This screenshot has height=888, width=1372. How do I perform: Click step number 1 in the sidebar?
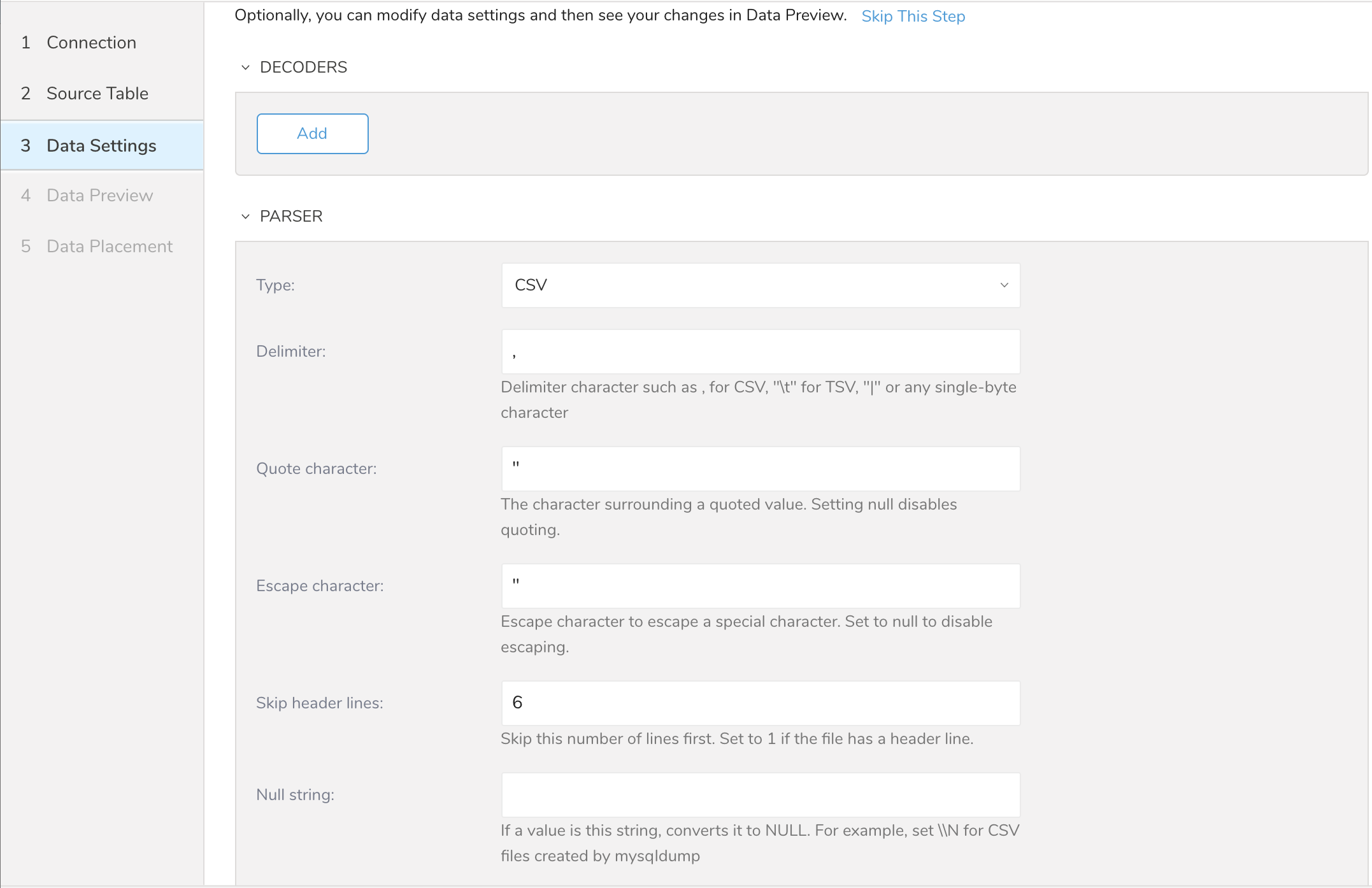[25, 43]
